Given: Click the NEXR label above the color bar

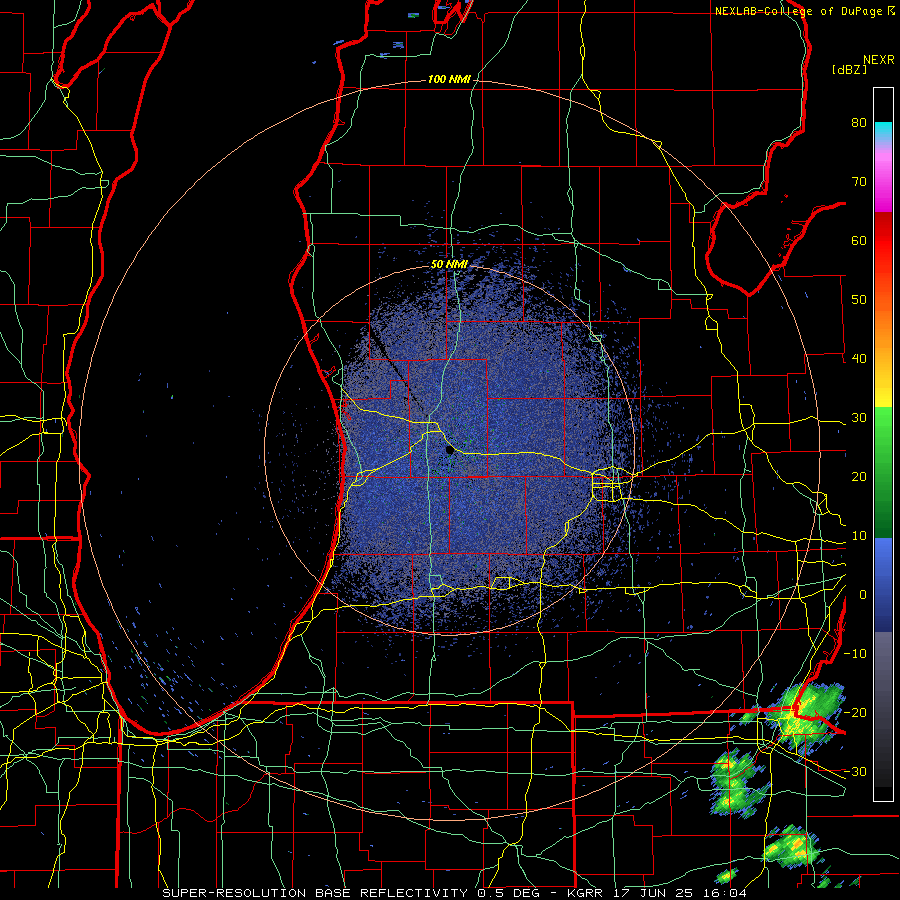Looking at the screenshot, I should [x=879, y=60].
